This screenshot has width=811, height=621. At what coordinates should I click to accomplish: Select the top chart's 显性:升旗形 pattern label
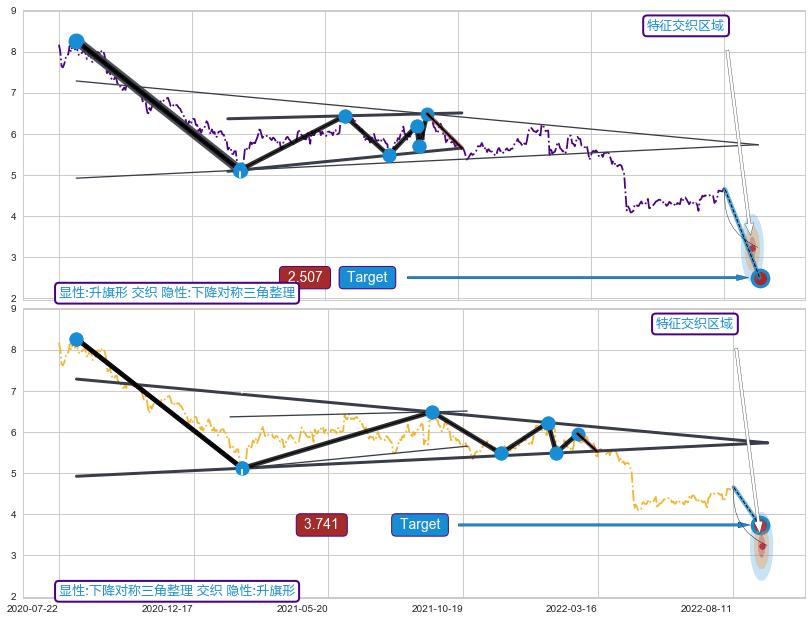pos(177,293)
